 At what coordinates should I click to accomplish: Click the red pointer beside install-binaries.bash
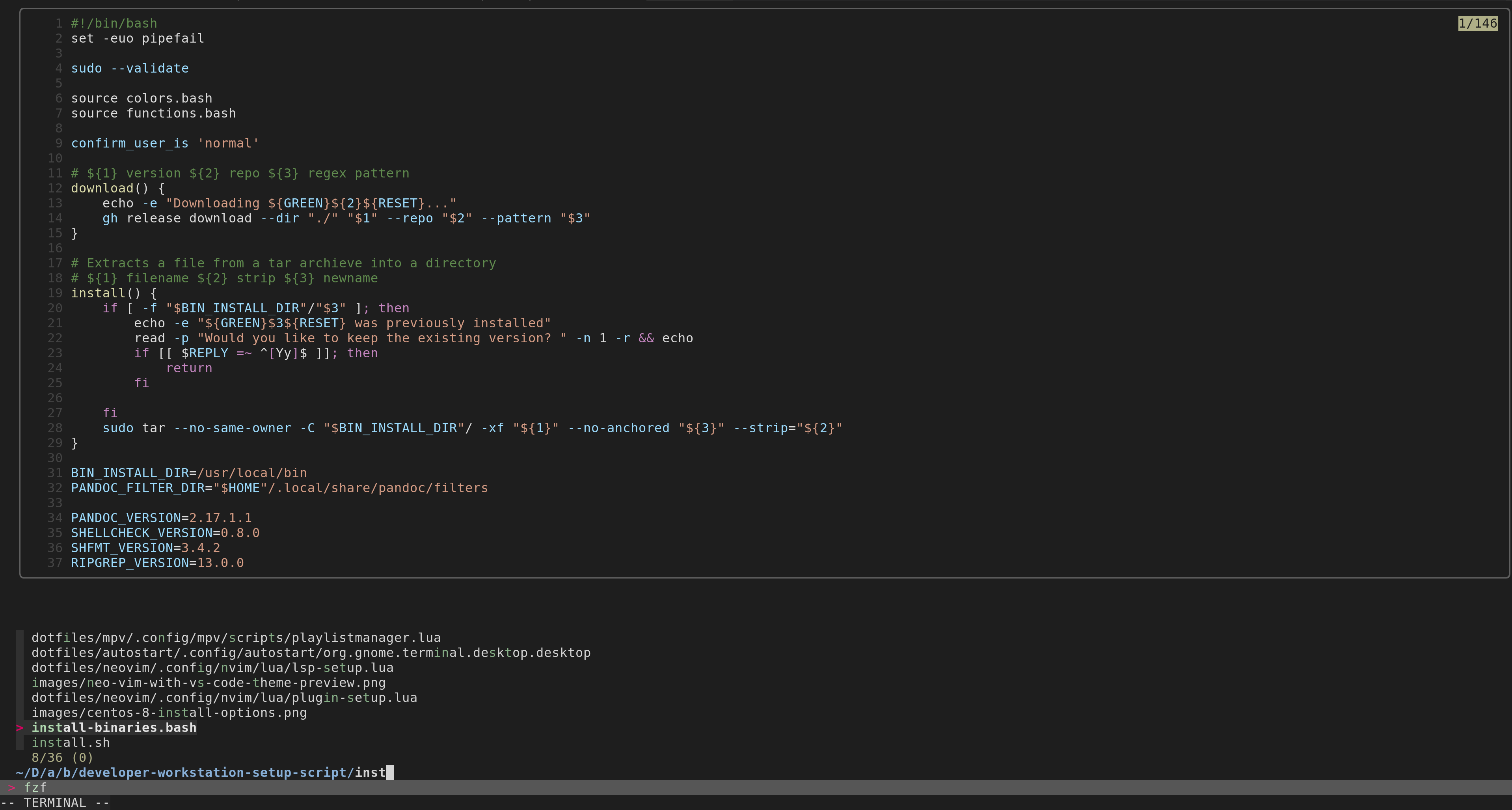click(19, 727)
